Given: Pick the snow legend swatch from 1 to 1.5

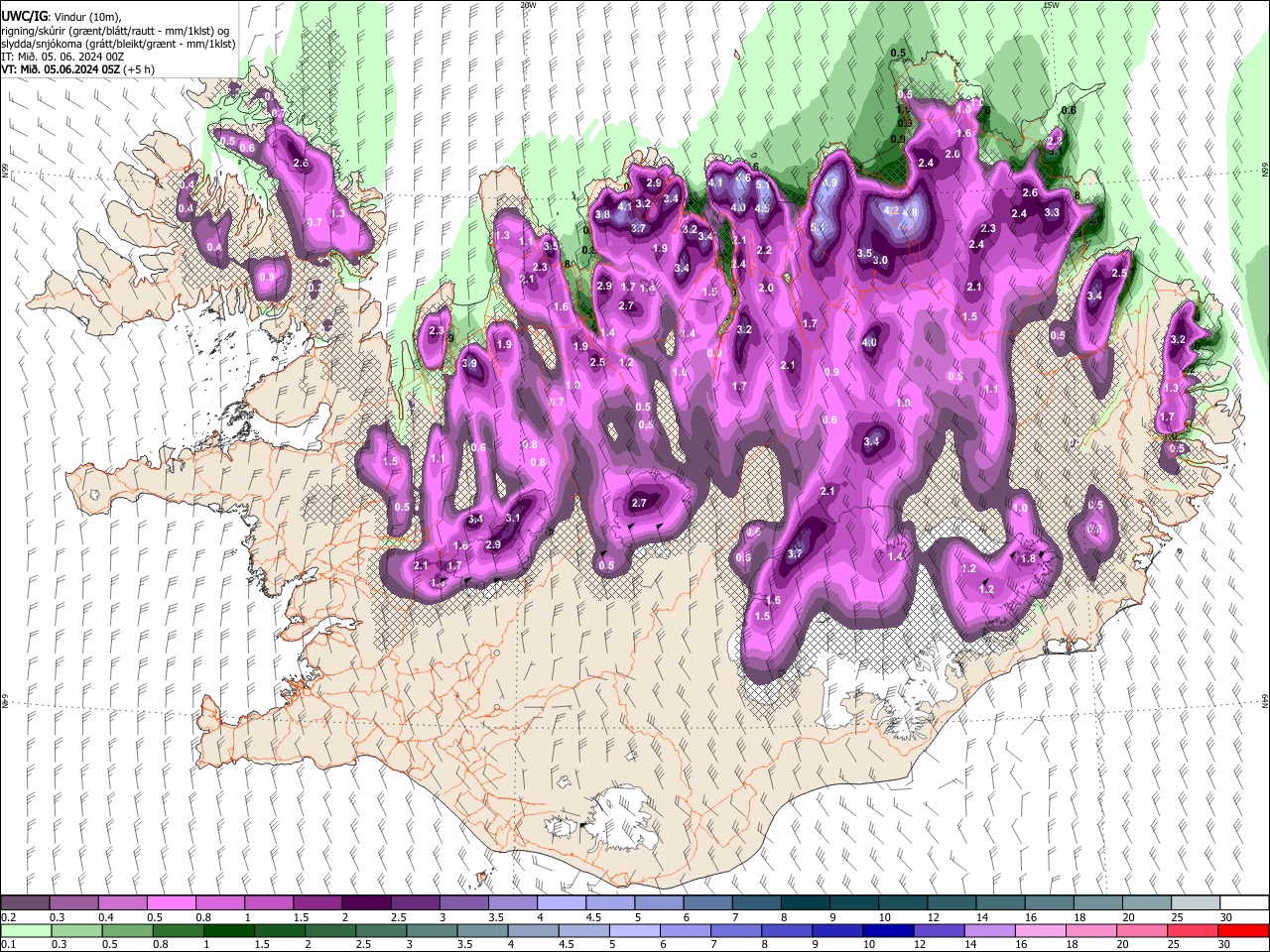Looking at the screenshot, I should pyautogui.click(x=268, y=903).
